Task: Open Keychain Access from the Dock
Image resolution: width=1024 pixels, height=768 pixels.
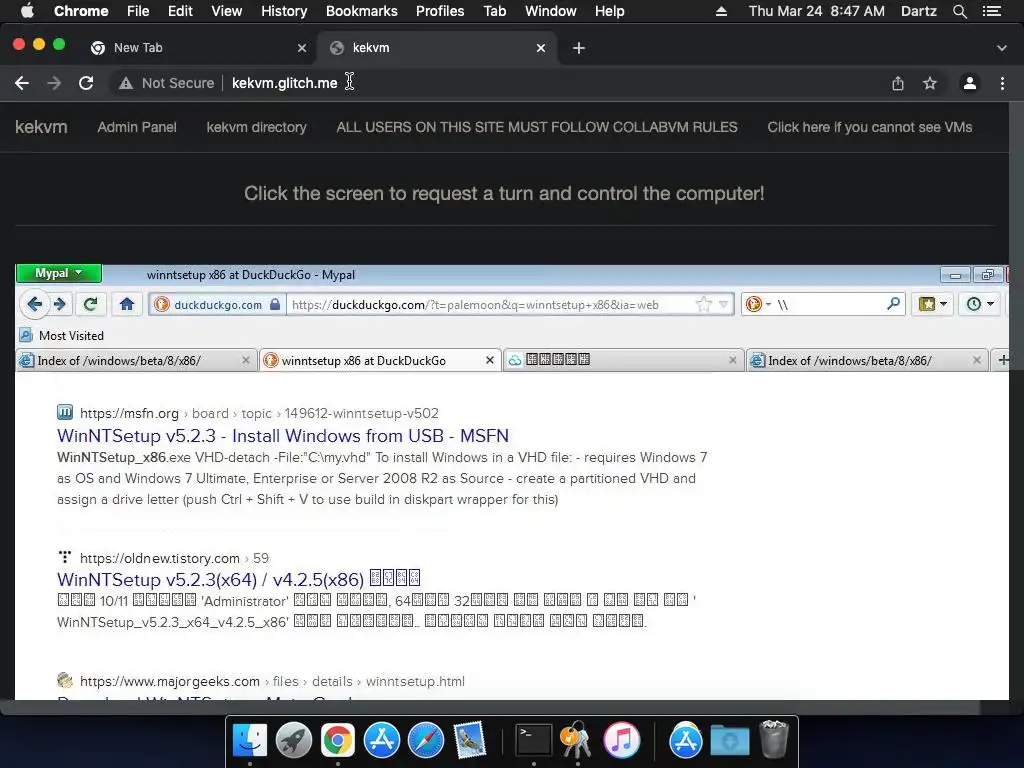Action: point(576,740)
